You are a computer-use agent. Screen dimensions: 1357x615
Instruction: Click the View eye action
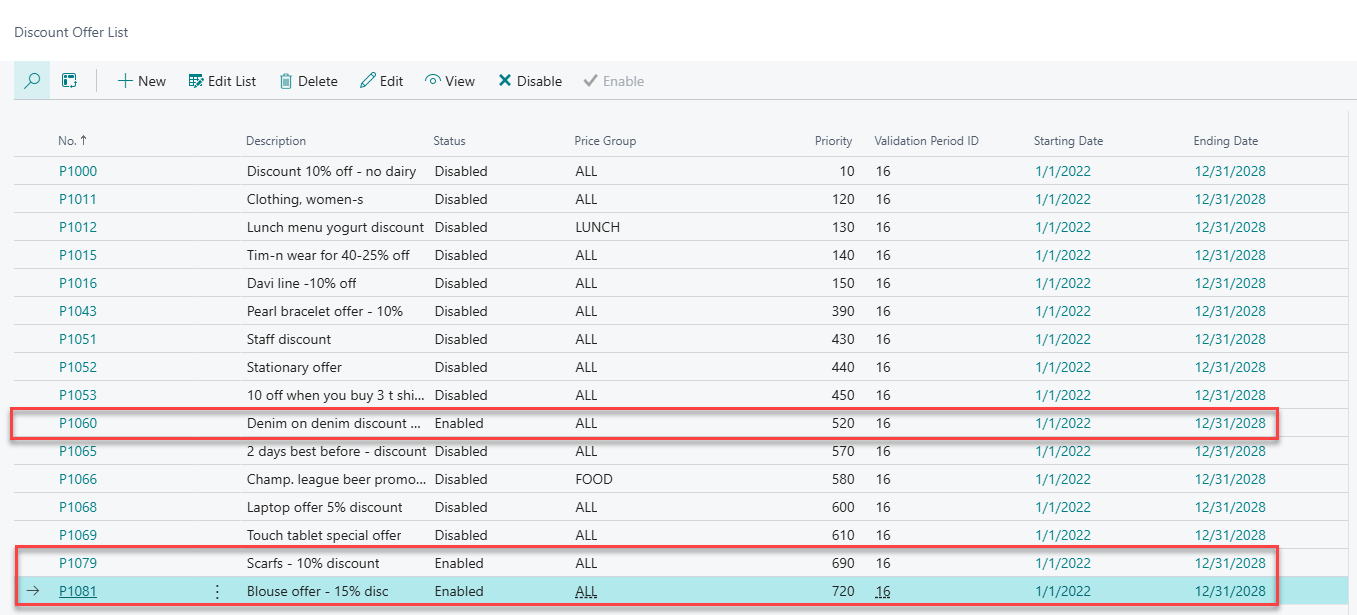pyautogui.click(x=449, y=81)
